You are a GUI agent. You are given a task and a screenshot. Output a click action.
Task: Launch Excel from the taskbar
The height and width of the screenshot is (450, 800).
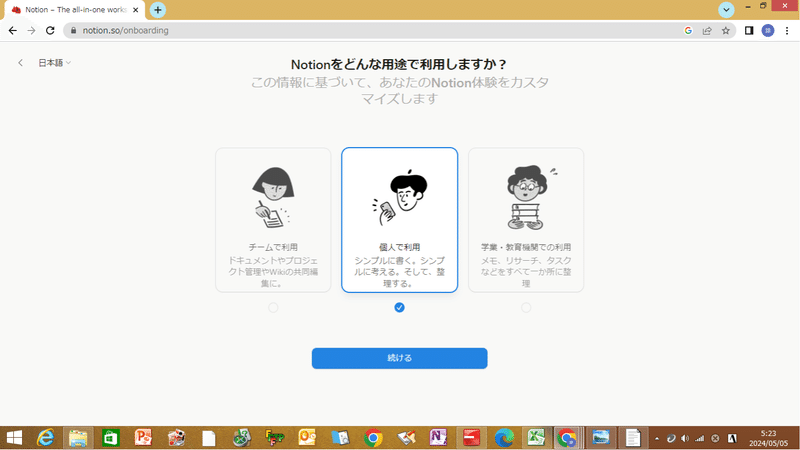tap(536, 438)
